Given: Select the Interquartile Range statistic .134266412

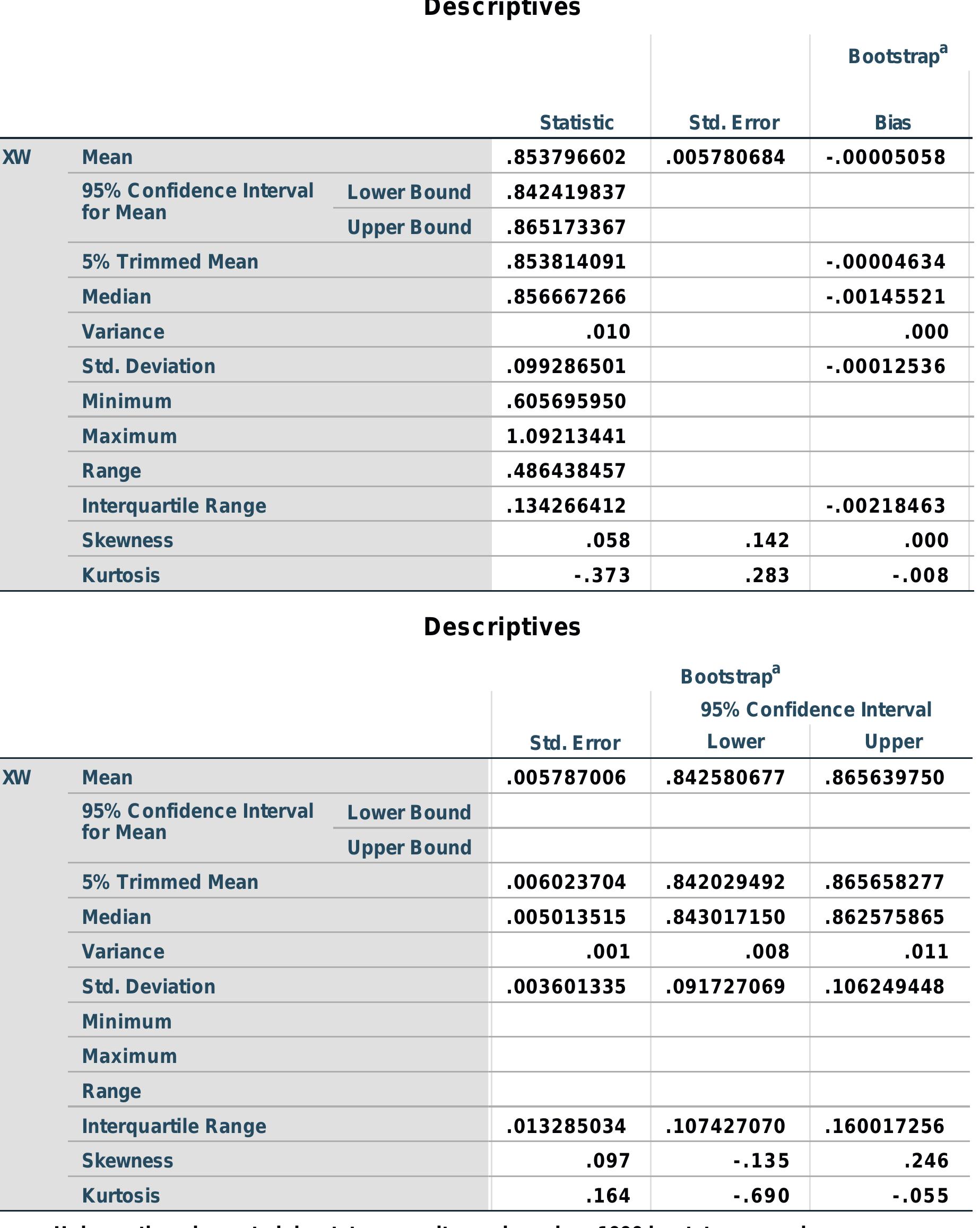Looking at the screenshot, I should coord(566,506).
